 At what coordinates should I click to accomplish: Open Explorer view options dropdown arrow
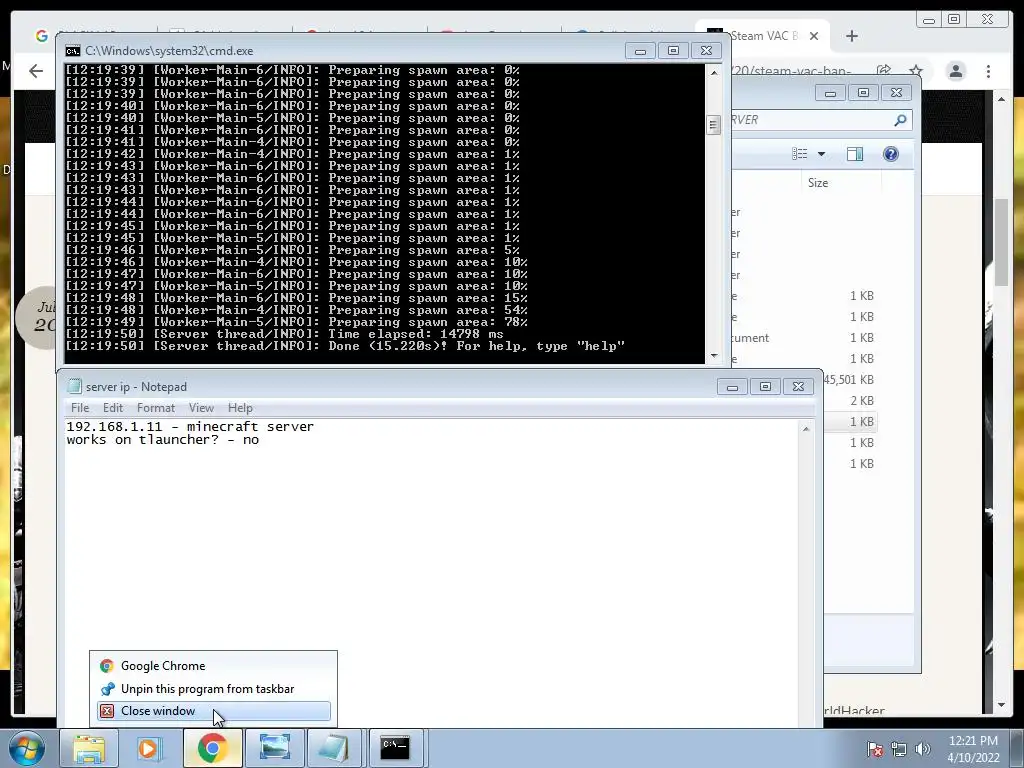pos(822,154)
